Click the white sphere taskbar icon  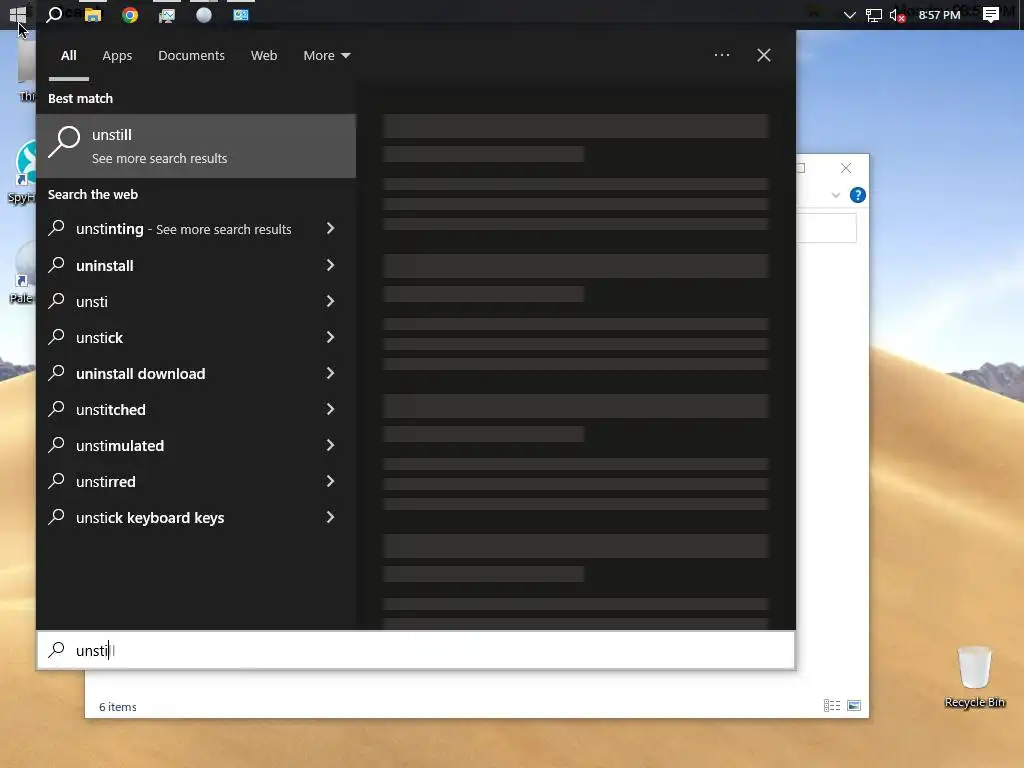point(204,14)
